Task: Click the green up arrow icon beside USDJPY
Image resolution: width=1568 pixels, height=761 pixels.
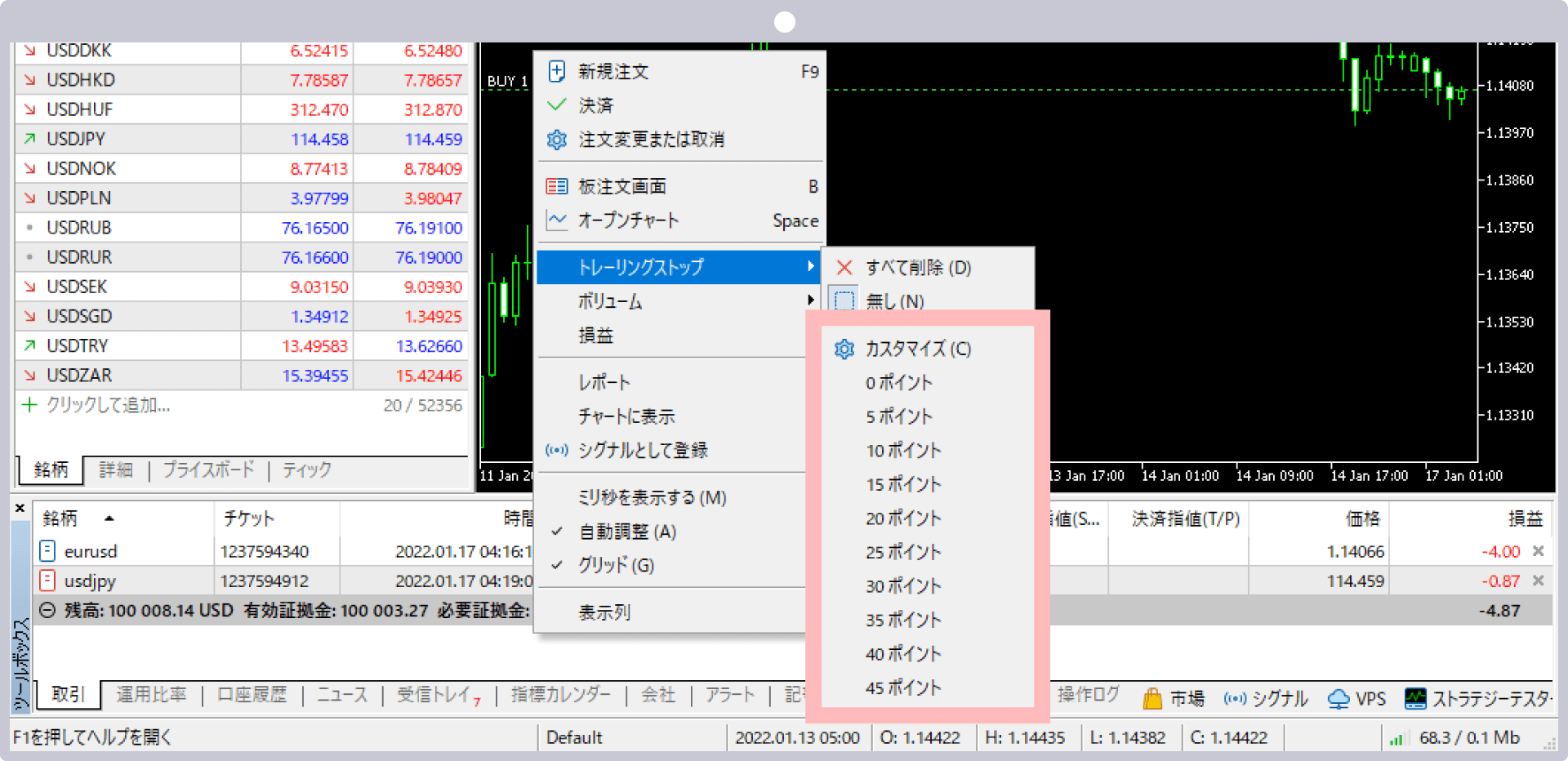Action: click(x=29, y=139)
